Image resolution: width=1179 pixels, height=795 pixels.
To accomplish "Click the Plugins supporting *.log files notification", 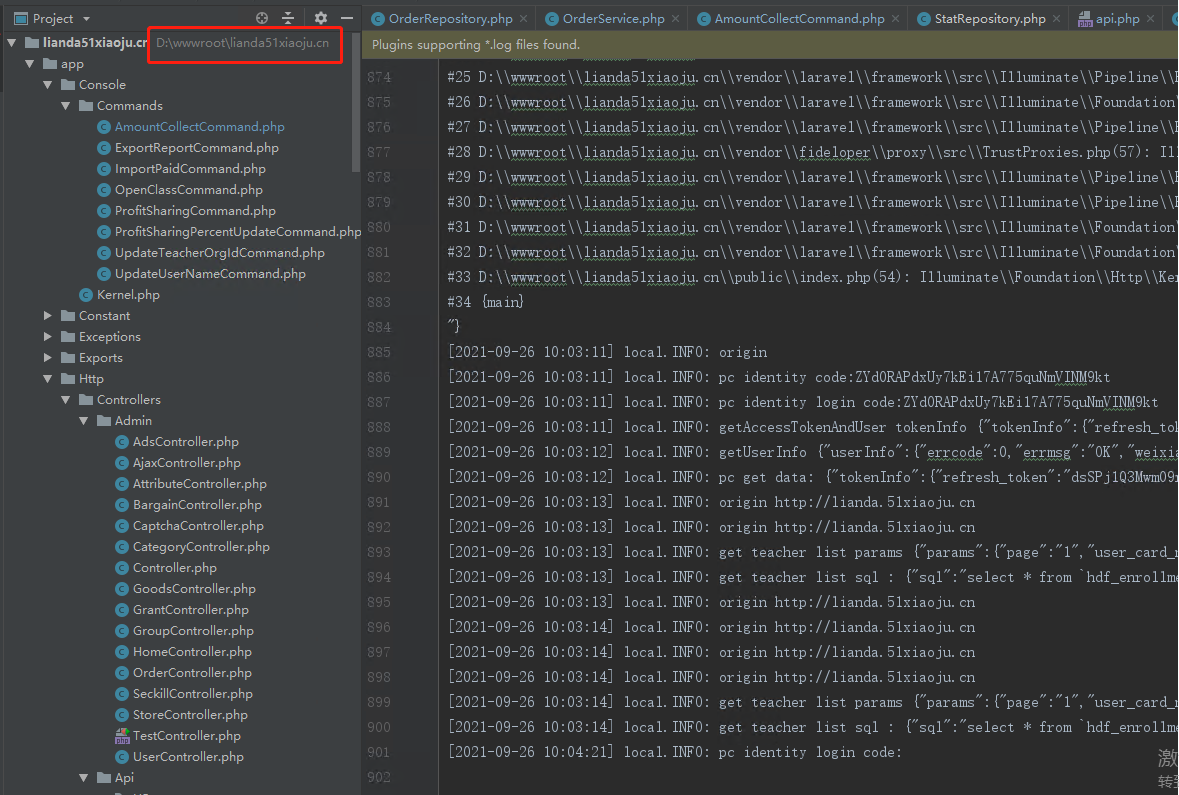I will point(476,45).
